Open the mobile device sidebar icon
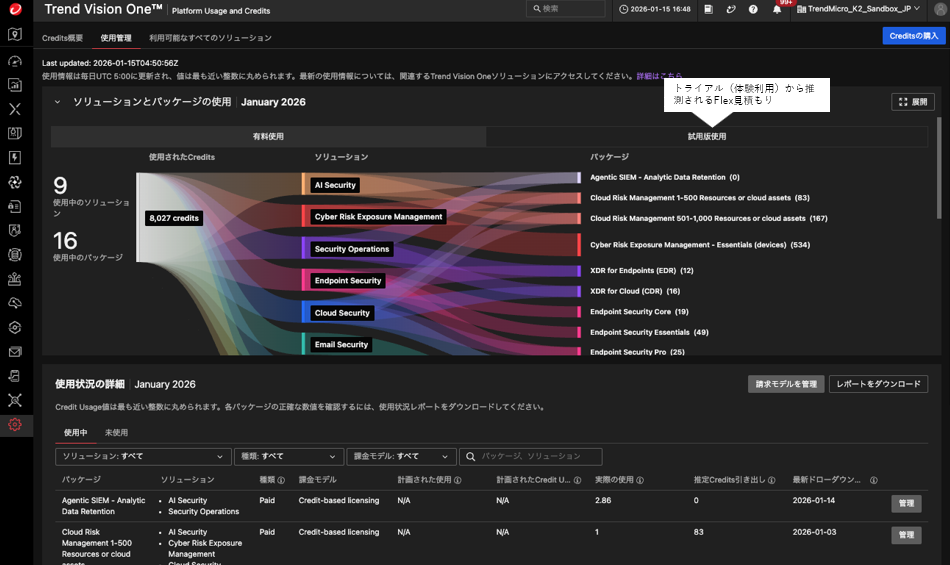 point(15,376)
